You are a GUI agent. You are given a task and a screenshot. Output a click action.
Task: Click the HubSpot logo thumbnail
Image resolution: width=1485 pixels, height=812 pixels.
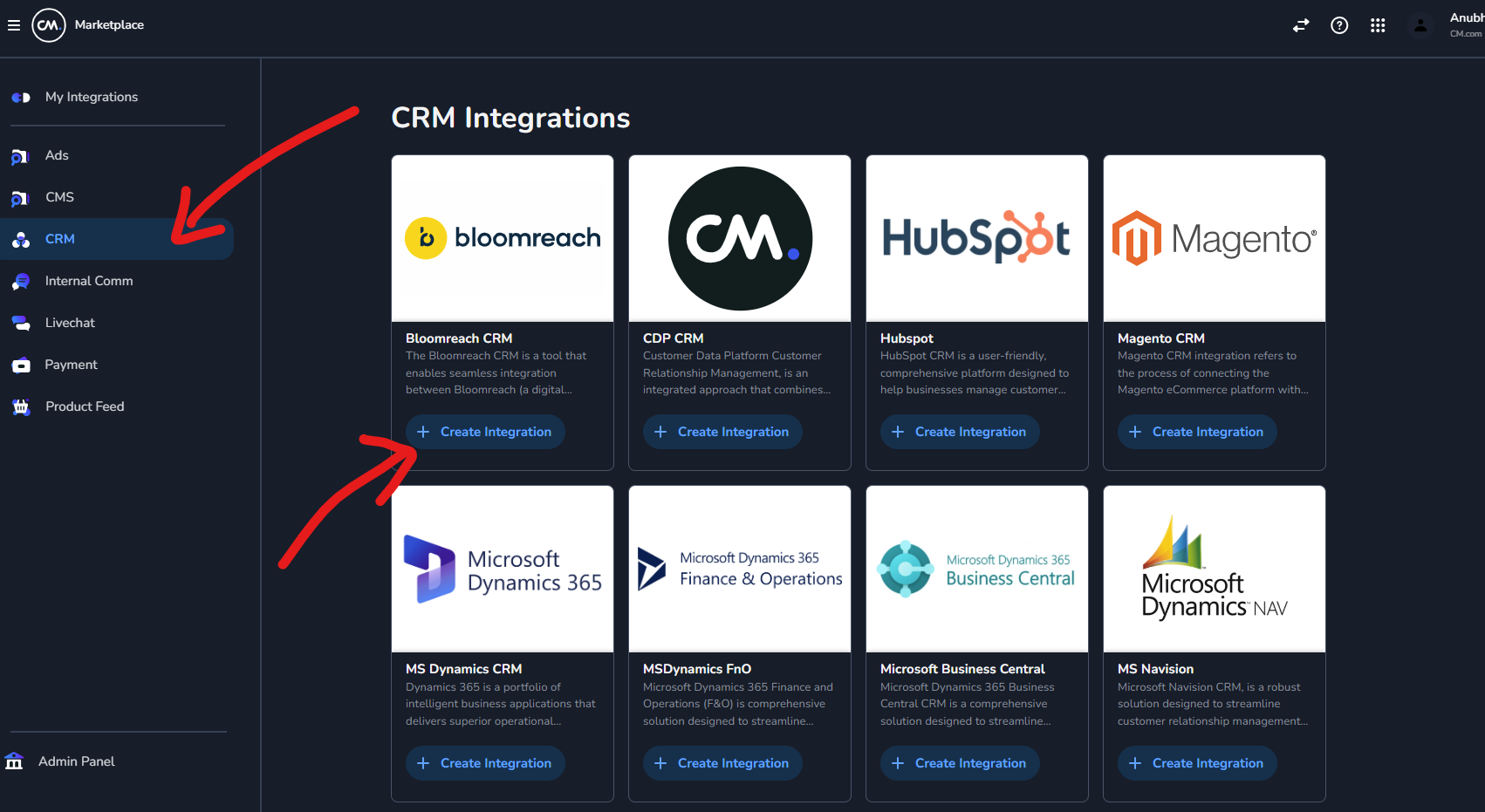(x=977, y=238)
